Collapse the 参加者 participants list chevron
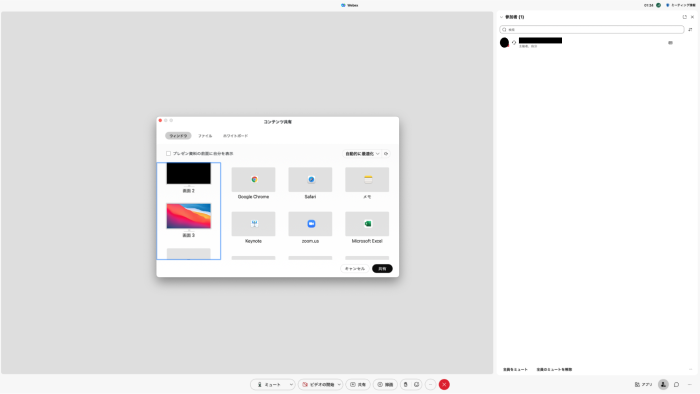700x394 pixels. pyautogui.click(x=501, y=17)
